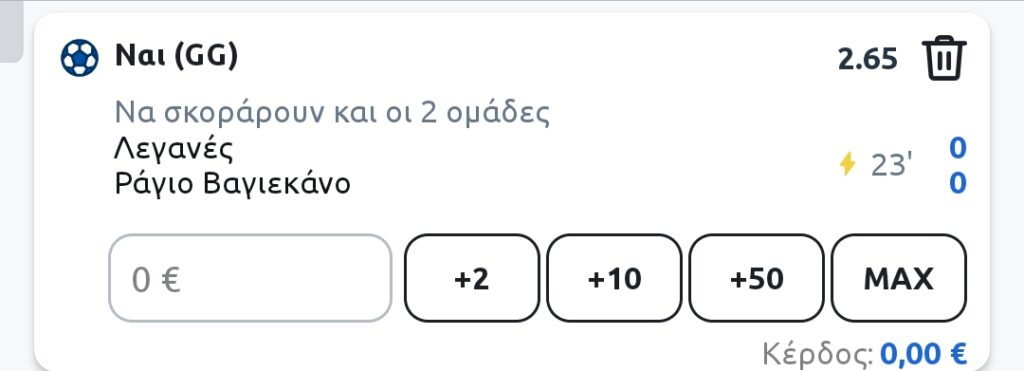Add 50 euros with the +50 button
Image resolution: width=1024 pixels, height=371 pixels.
tap(756, 278)
